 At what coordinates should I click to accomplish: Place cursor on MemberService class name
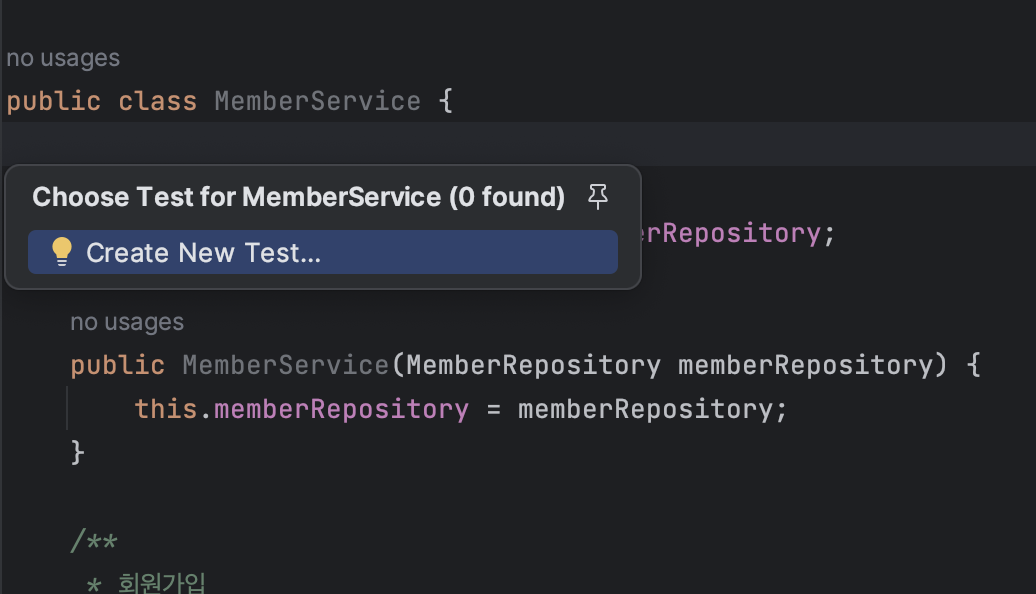pyautogui.click(x=318, y=101)
